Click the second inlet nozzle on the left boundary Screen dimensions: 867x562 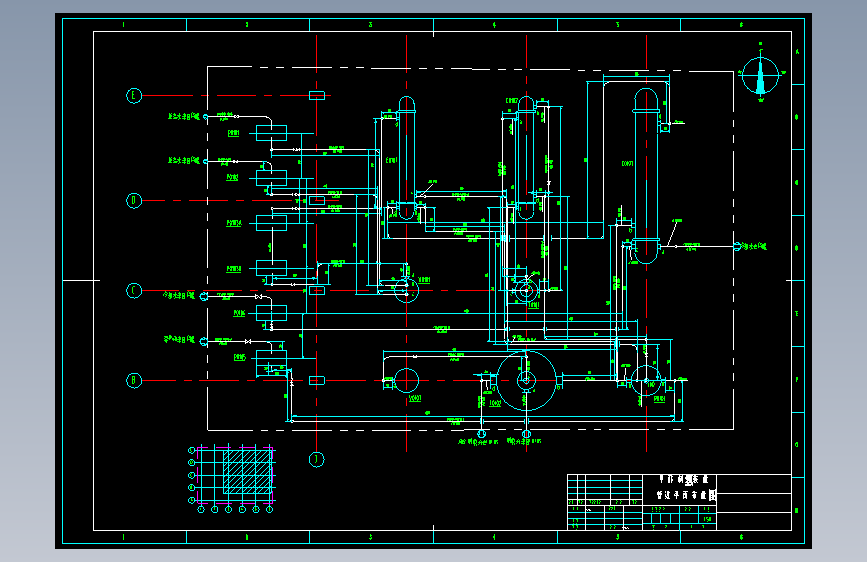pos(205,162)
